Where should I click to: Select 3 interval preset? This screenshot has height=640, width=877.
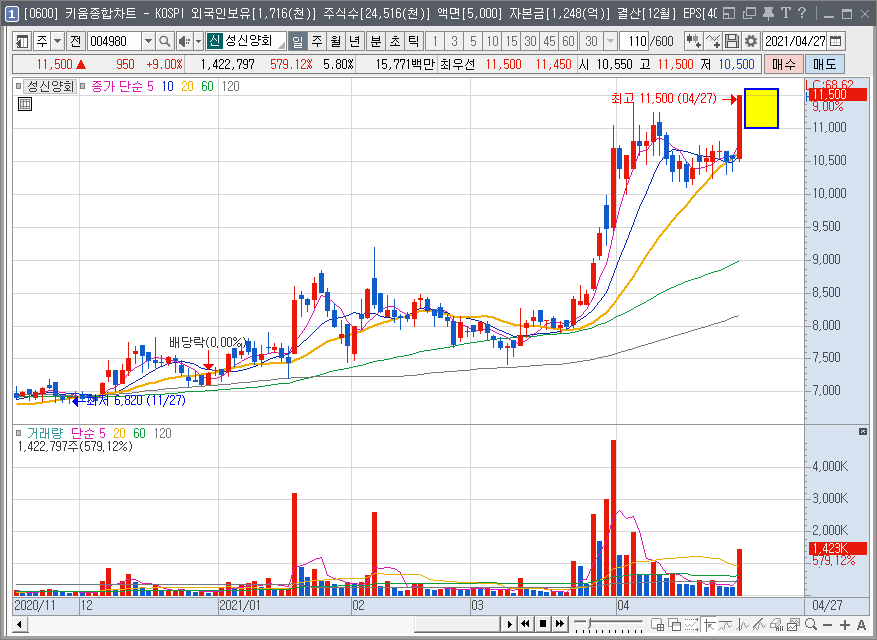454,41
